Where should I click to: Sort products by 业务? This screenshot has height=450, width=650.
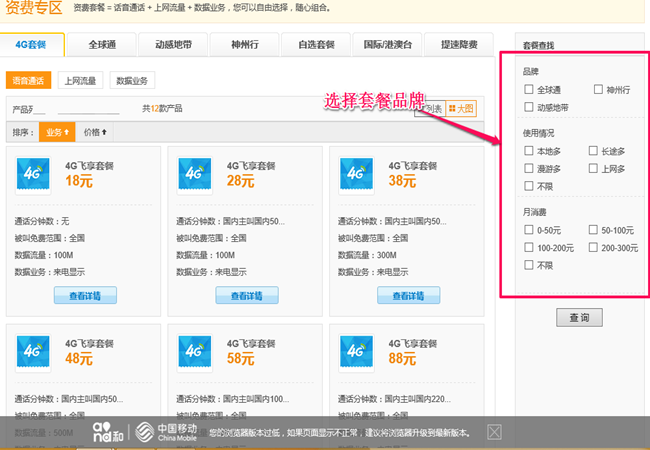point(57,132)
